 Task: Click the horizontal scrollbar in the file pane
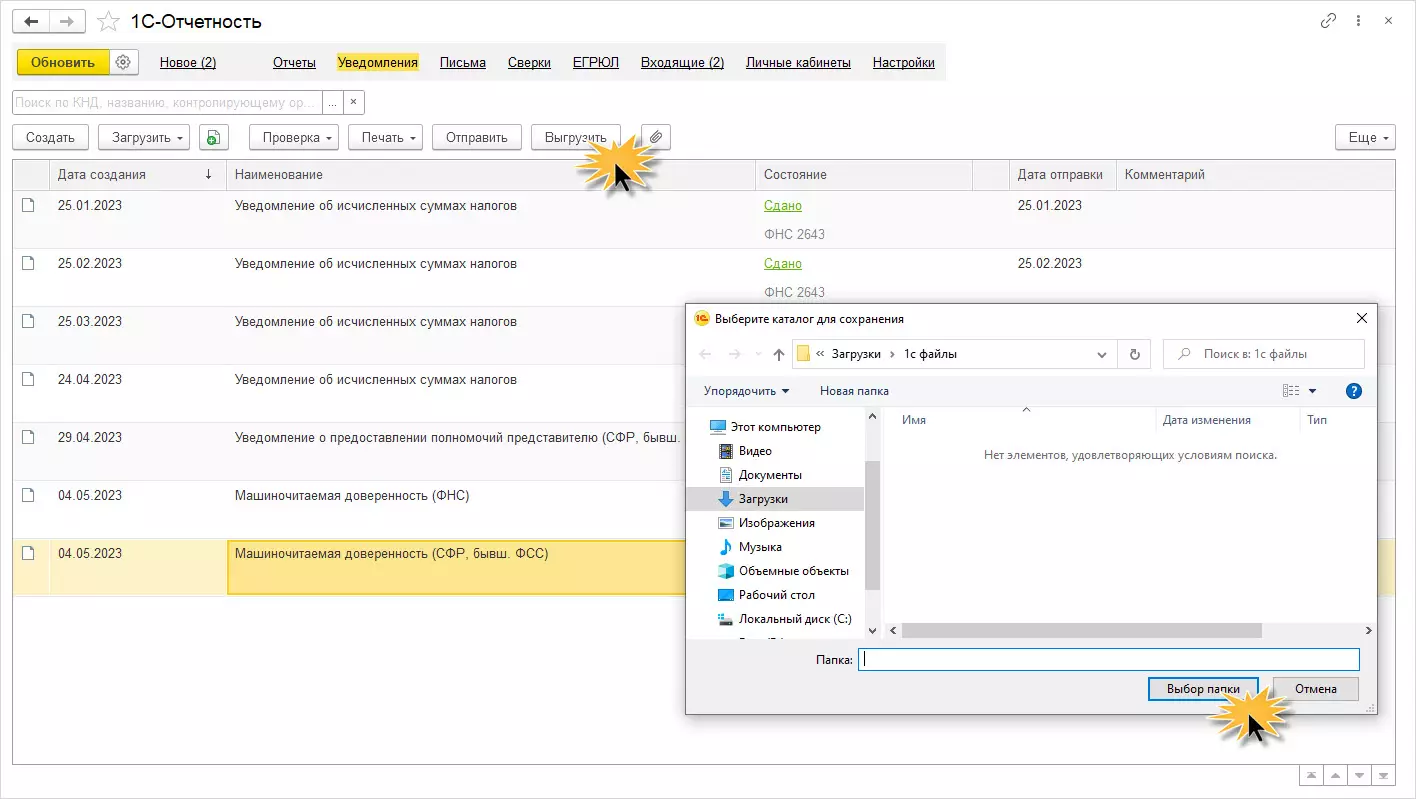pos(1081,630)
